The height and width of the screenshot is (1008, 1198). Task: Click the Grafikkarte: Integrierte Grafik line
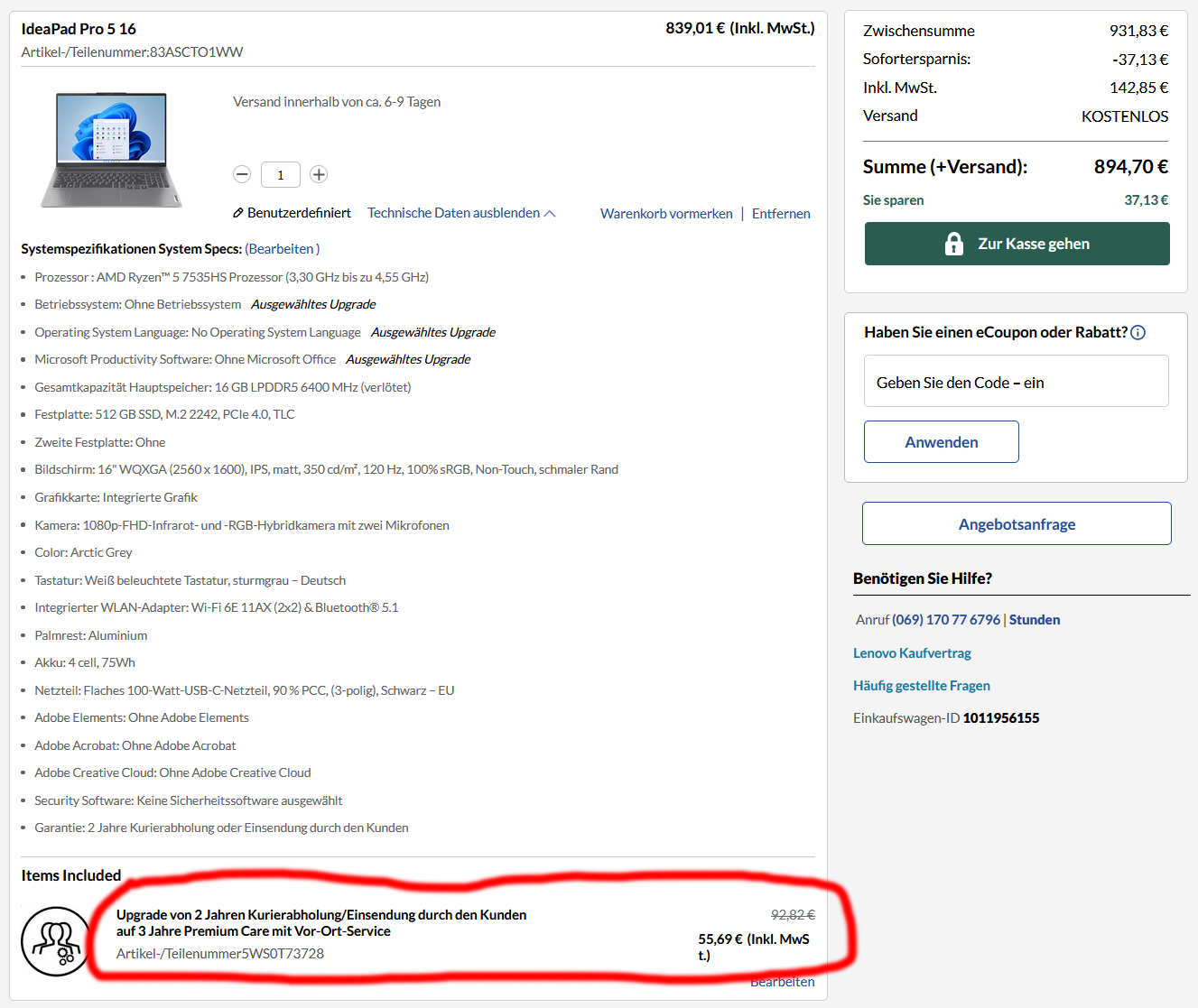tap(116, 497)
